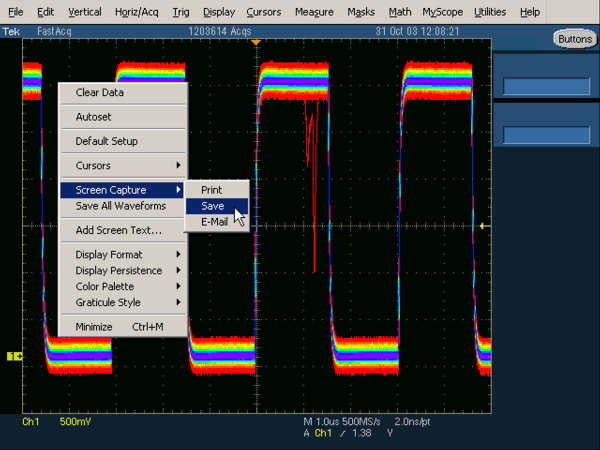The width and height of the screenshot is (600, 450).
Task: Run Autoset from the context menu
Action: tap(94, 117)
